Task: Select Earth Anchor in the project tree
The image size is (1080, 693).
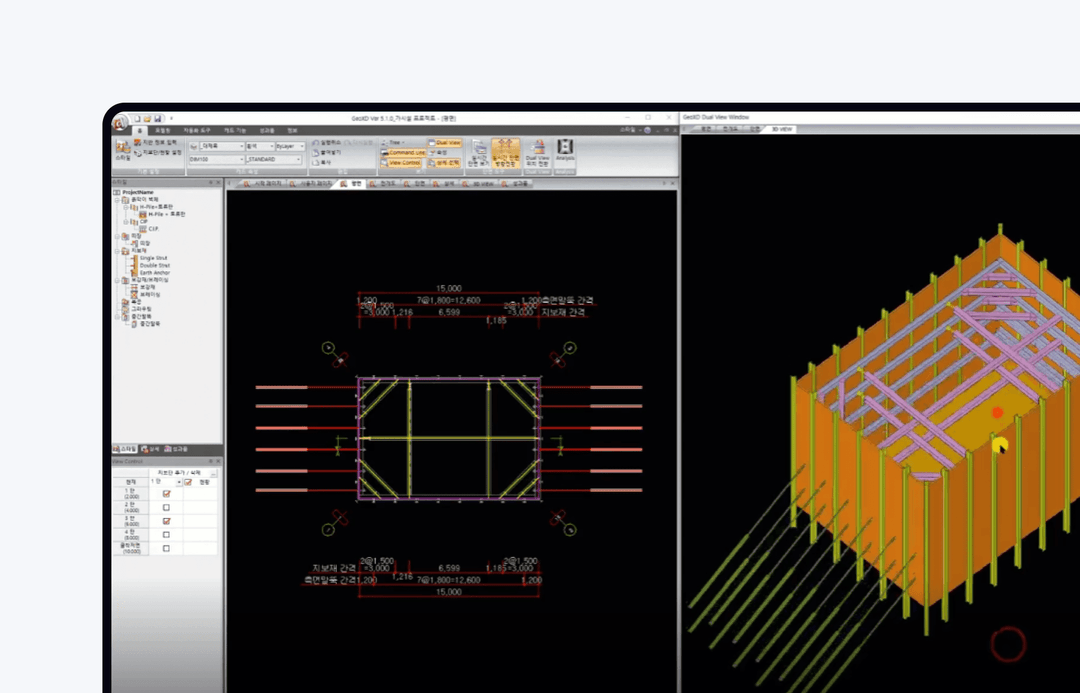Action: click(x=154, y=273)
